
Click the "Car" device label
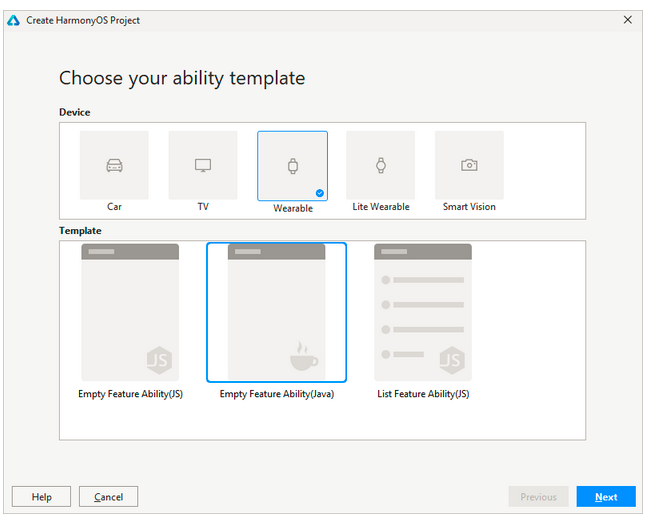coord(114,207)
